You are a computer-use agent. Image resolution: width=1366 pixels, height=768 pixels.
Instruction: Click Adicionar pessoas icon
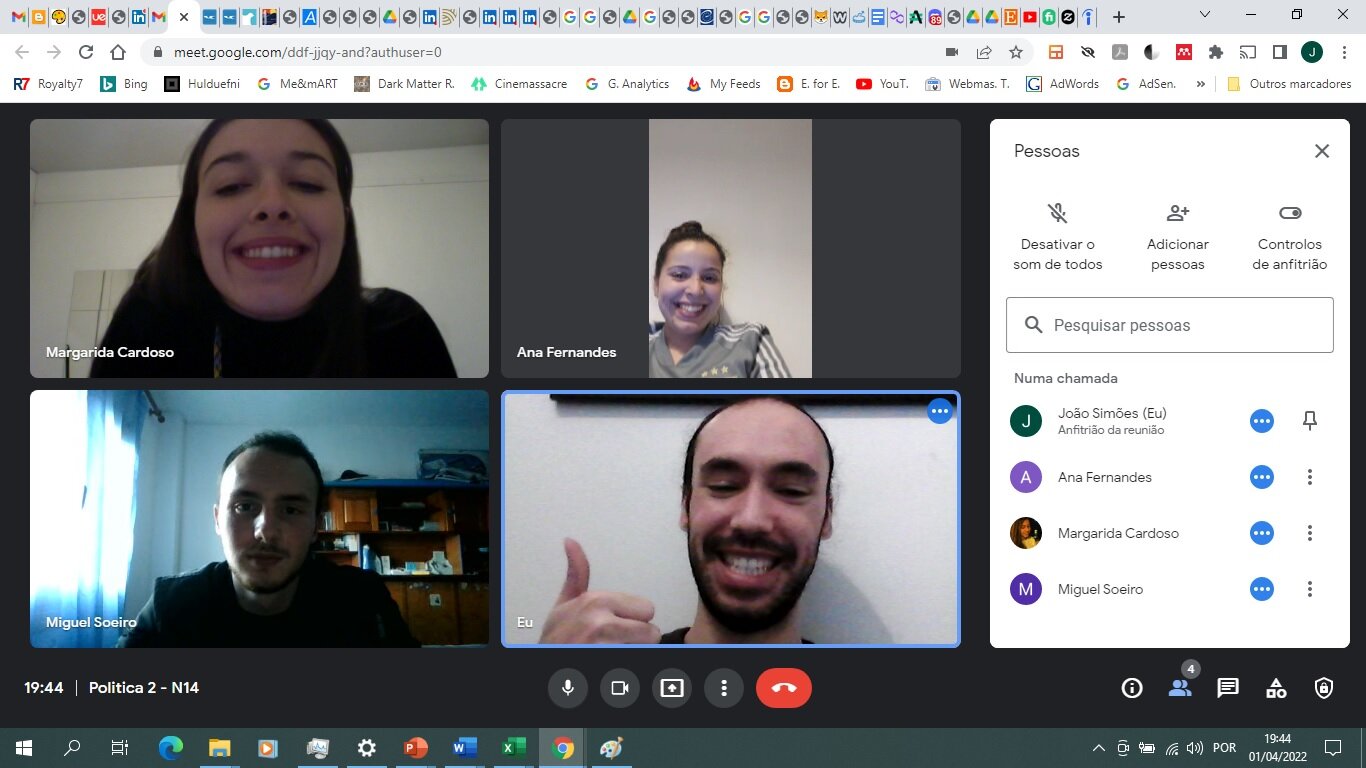pyautogui.click(x=1178, y=213)
